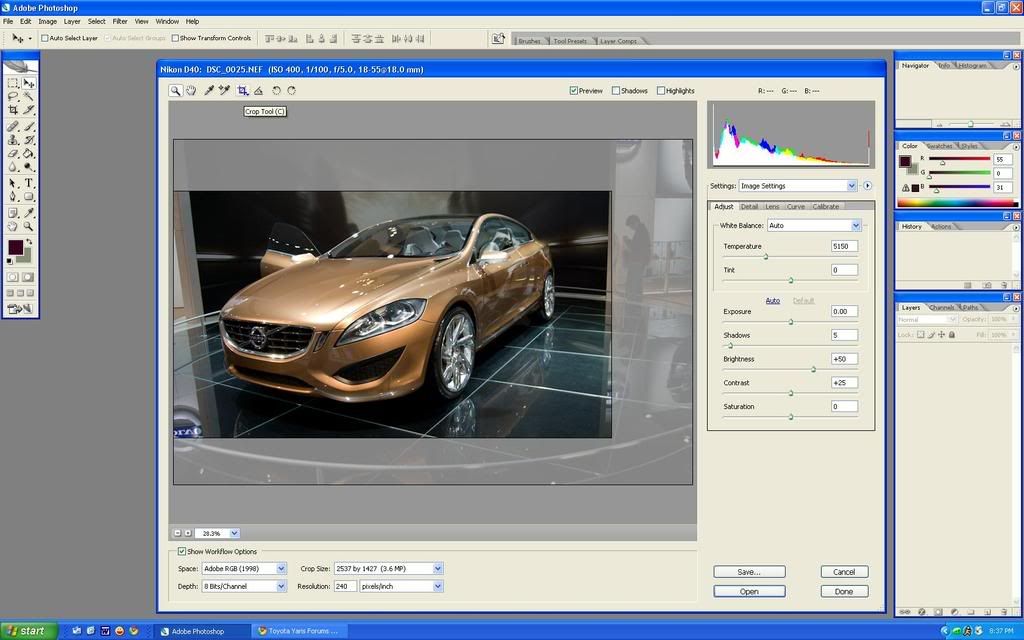Viewport: 1024px width, 640px height.
Task: Open the Filter menu
Action: pos(120,21)
